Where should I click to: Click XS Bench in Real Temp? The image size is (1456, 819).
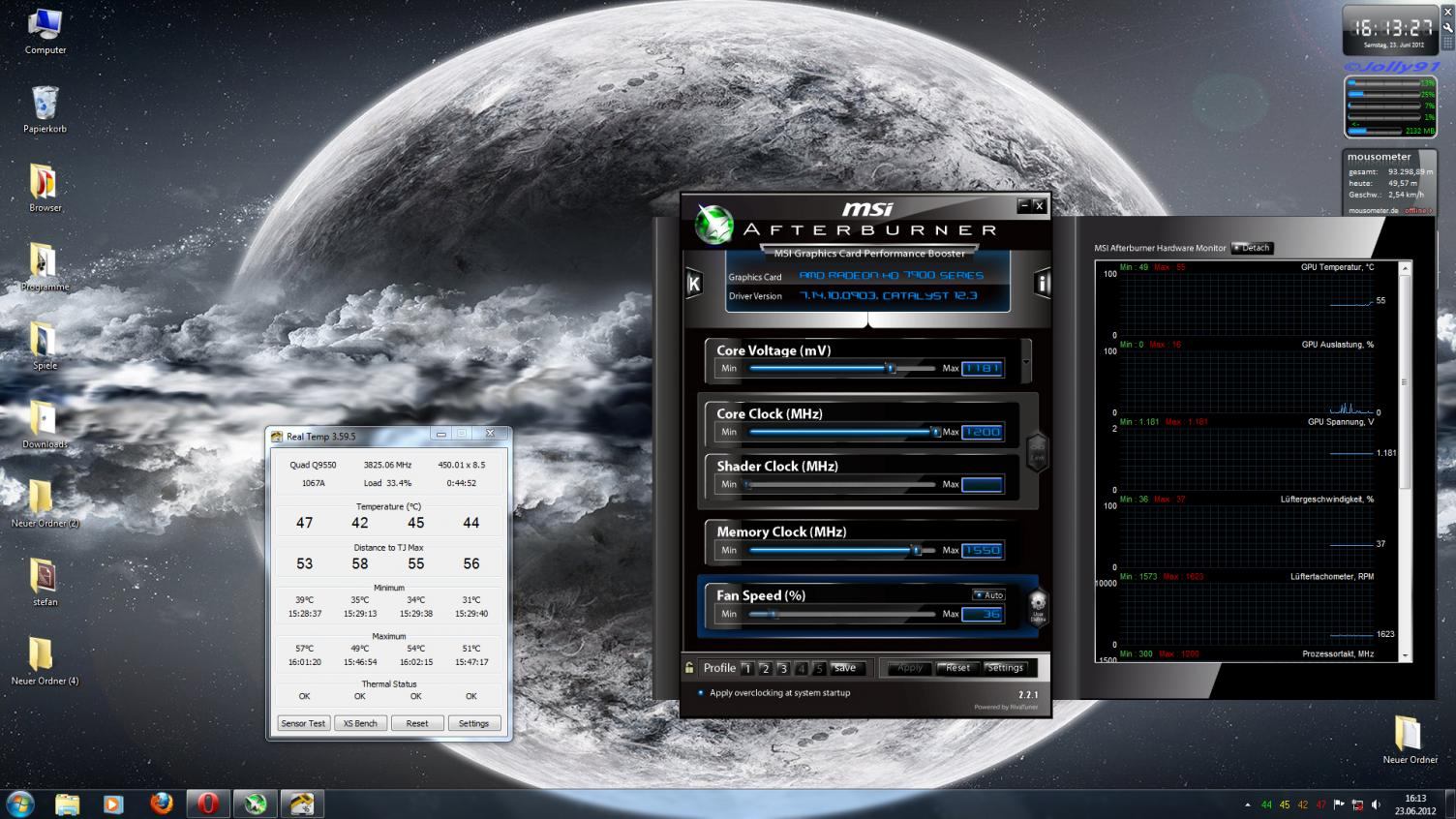[360, 723]
